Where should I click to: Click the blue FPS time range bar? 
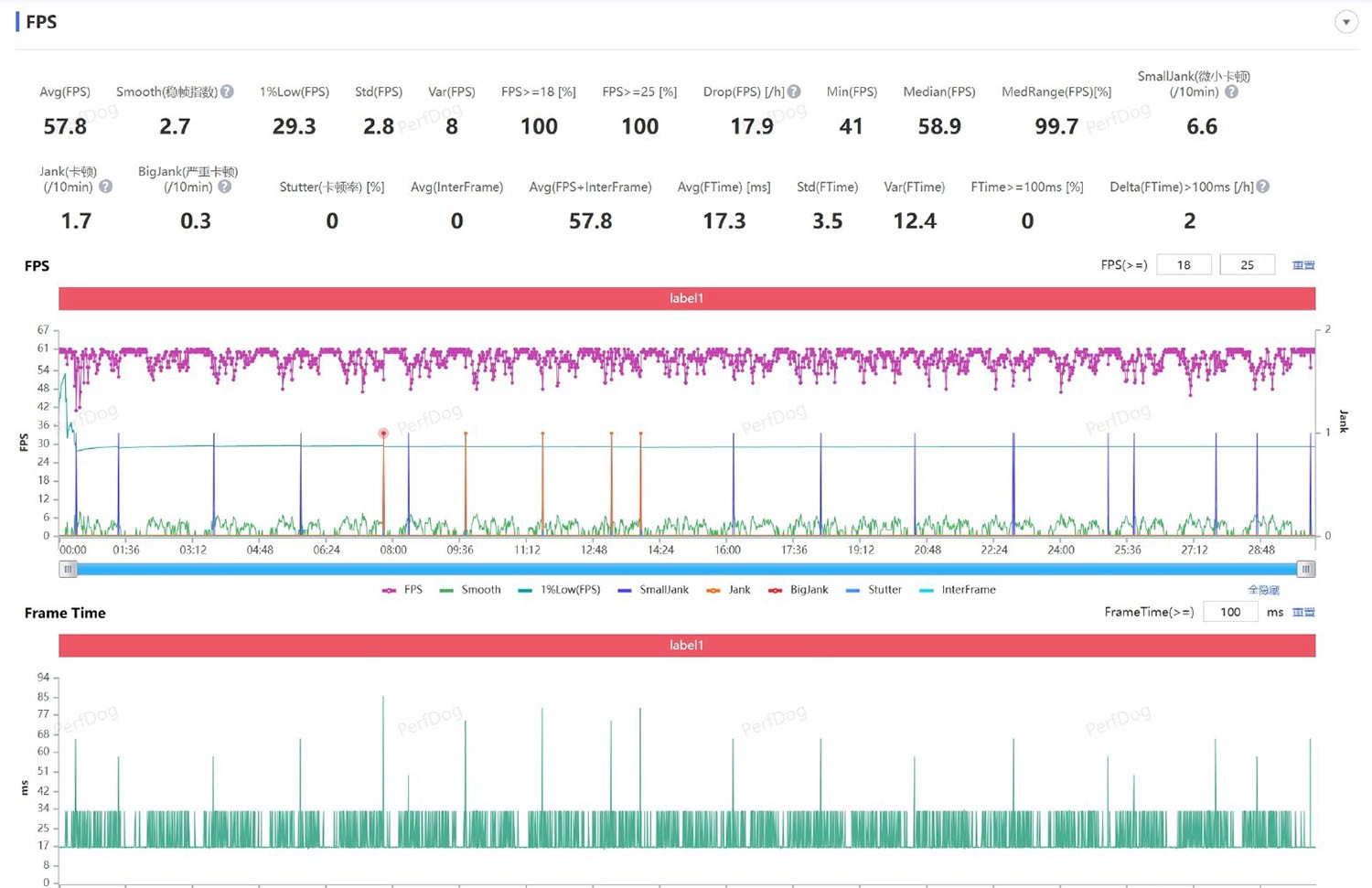[x=687, y=569]
